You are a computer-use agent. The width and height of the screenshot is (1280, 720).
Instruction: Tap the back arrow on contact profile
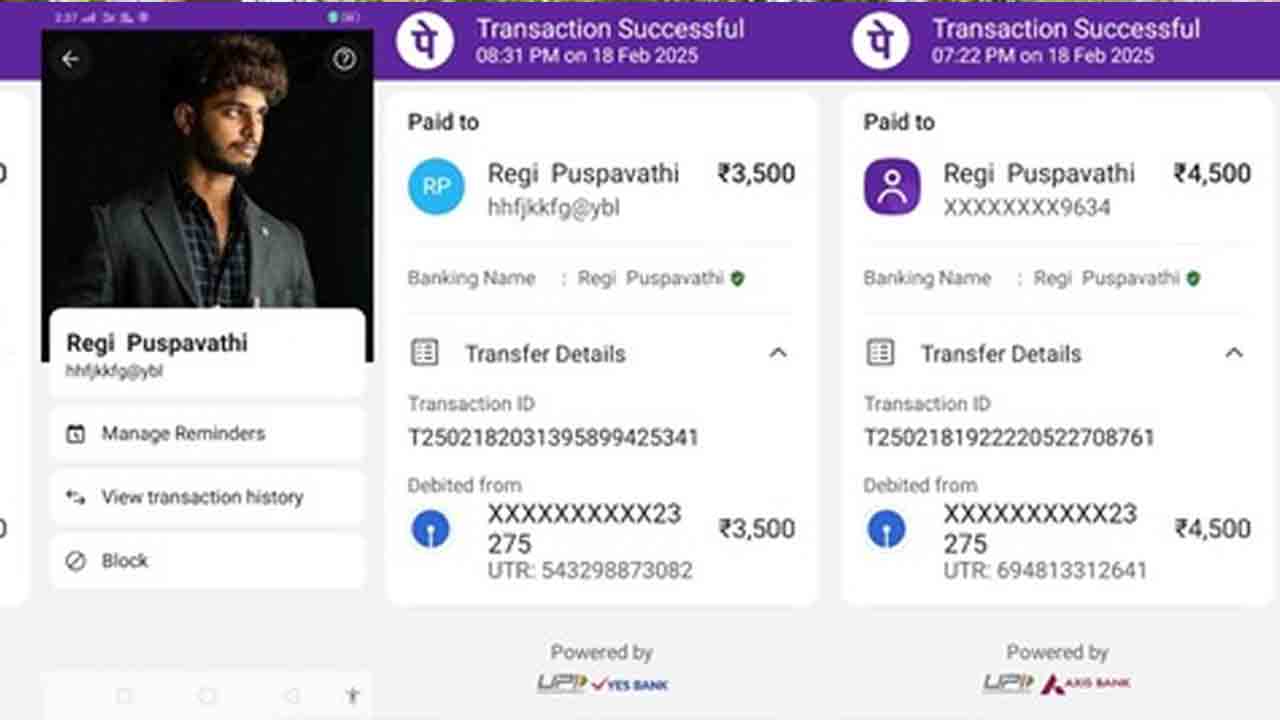click(x=70, y=60)
